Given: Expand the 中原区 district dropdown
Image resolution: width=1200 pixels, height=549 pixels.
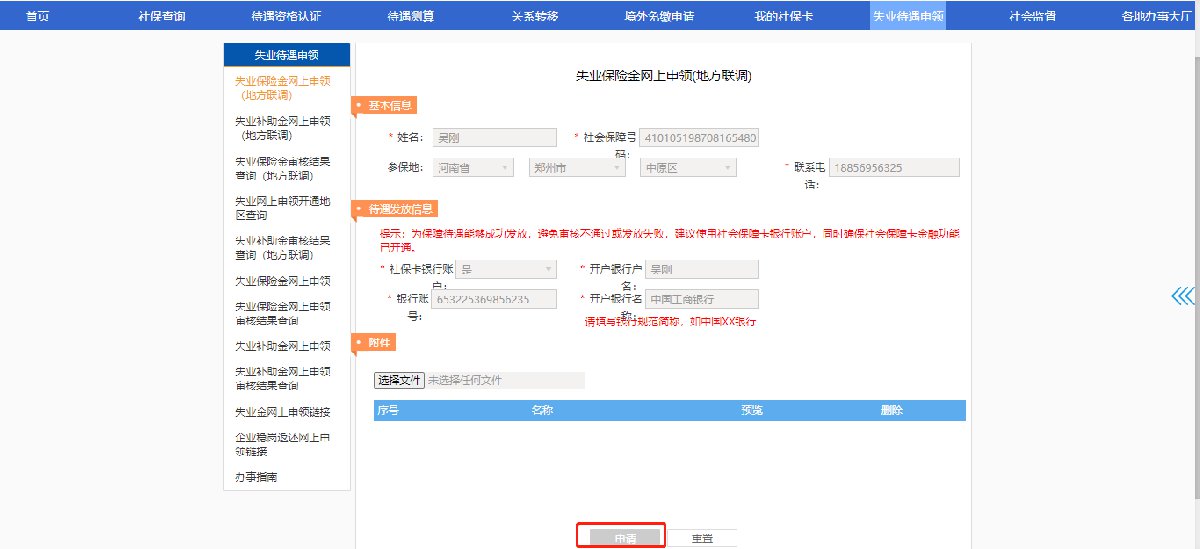Looking at the screenshot, I should coord(688,168).
